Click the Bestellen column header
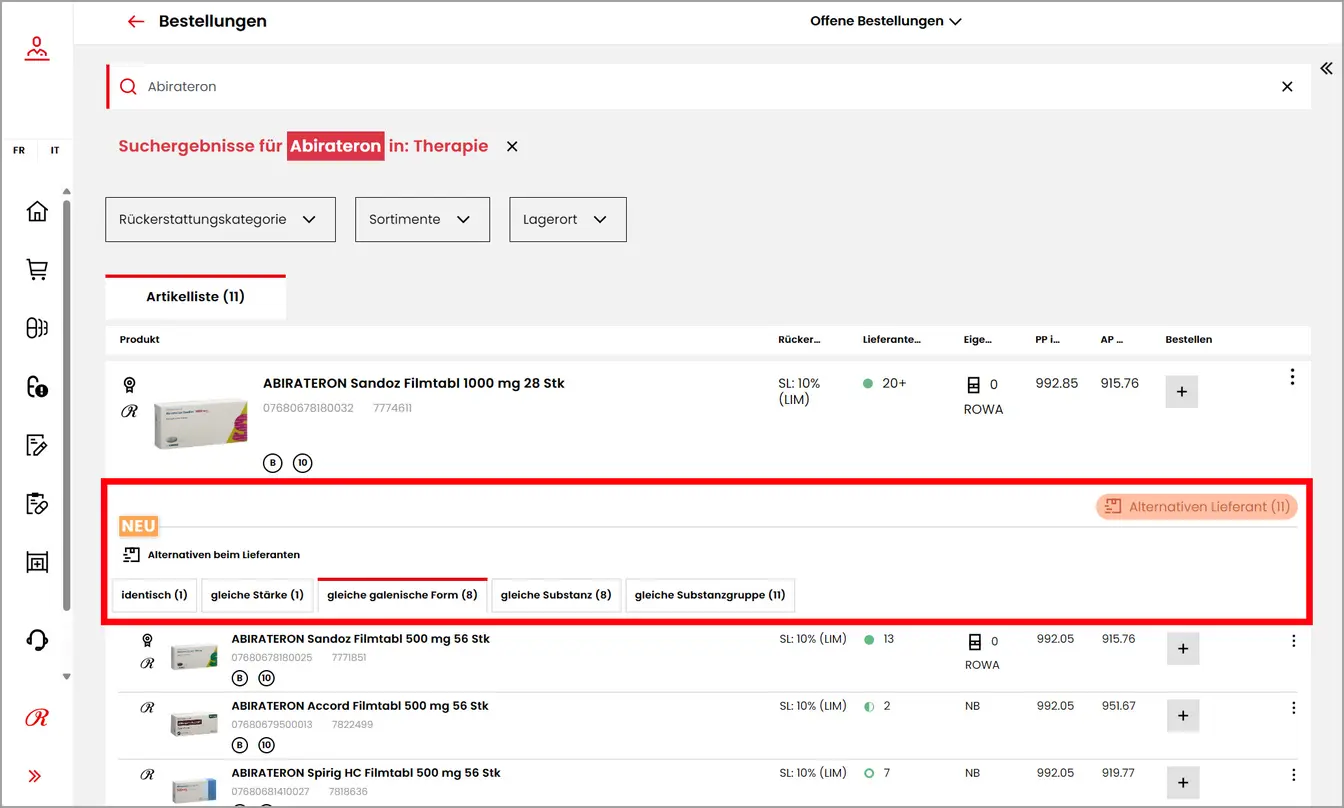 [x=1189, y=339]
